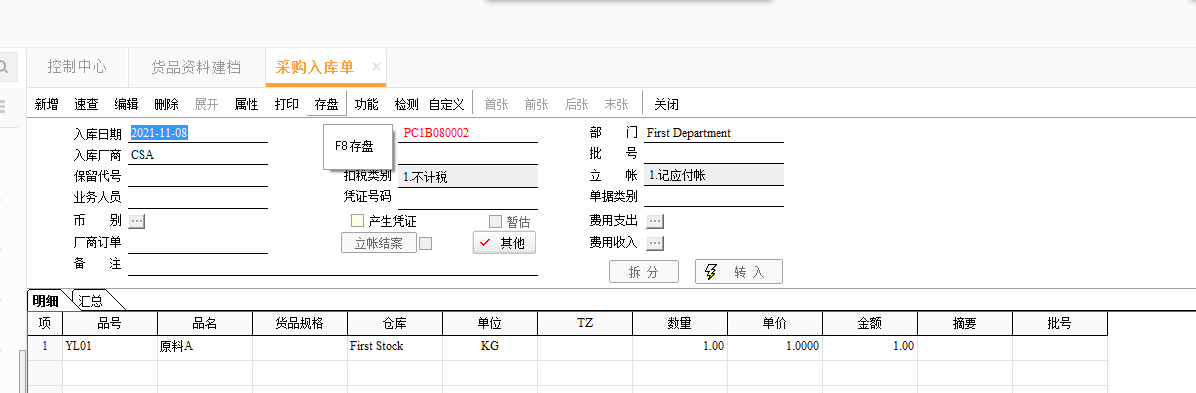Enable the 产生凭证 checkbox
Image resolution: width=1196 pixels, height=393 pixels.
(357, 221)
